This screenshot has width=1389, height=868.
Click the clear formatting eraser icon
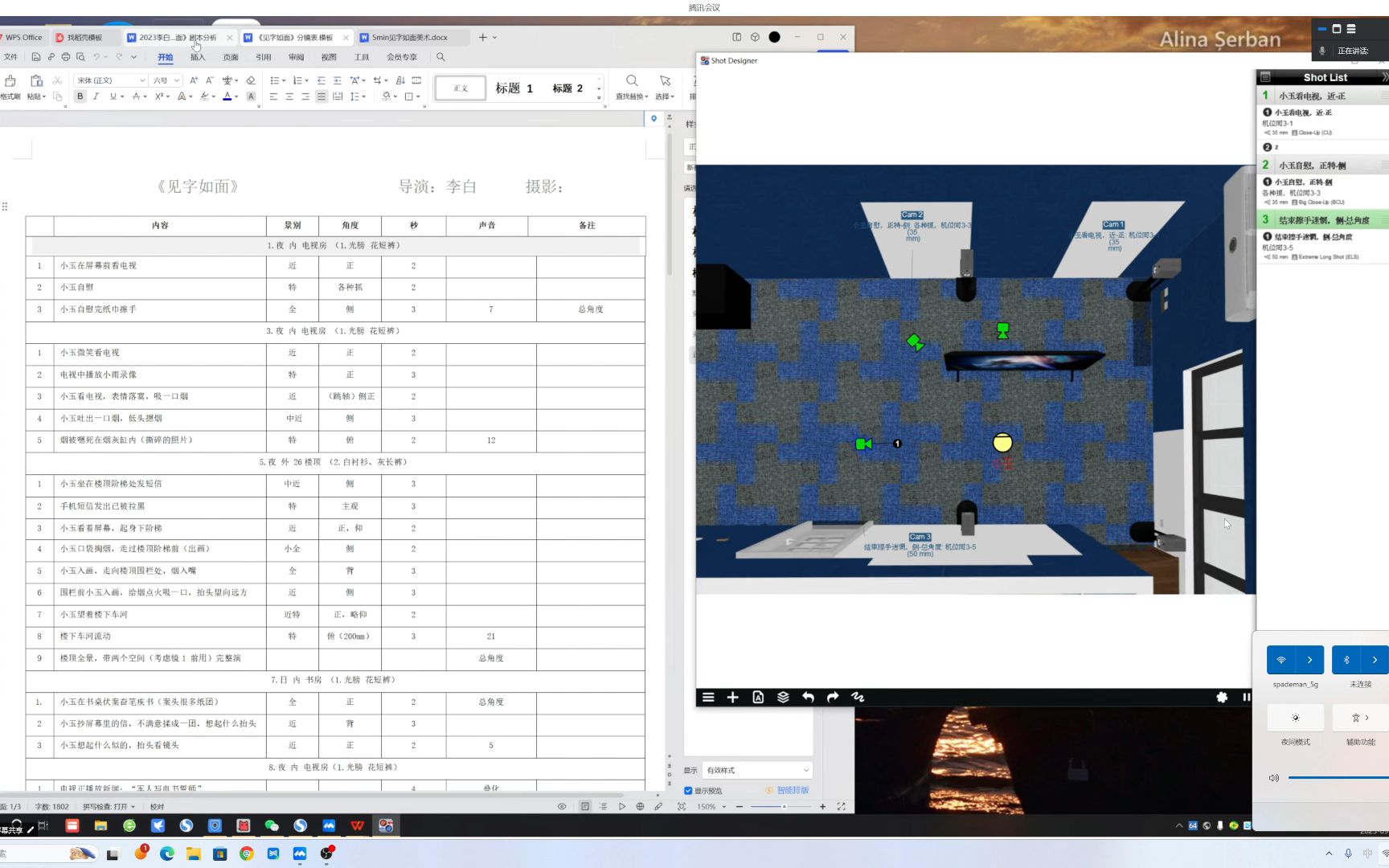pyautogui.click(x=251, y=80)
